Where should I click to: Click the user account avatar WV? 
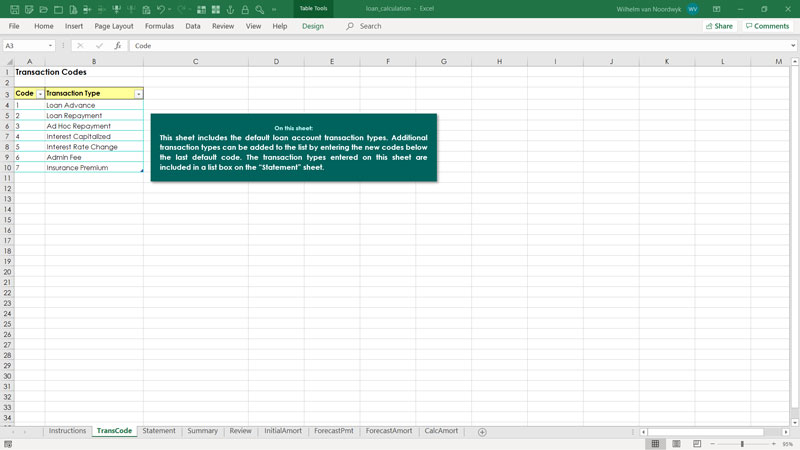(x=693, y=9)
